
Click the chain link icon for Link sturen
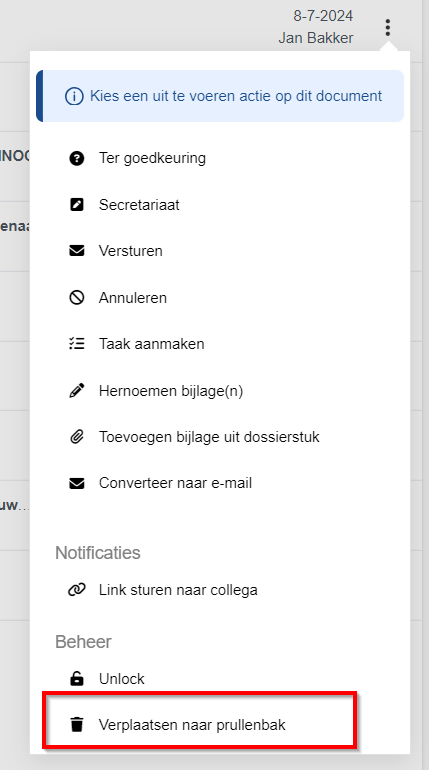coord(77,590)
